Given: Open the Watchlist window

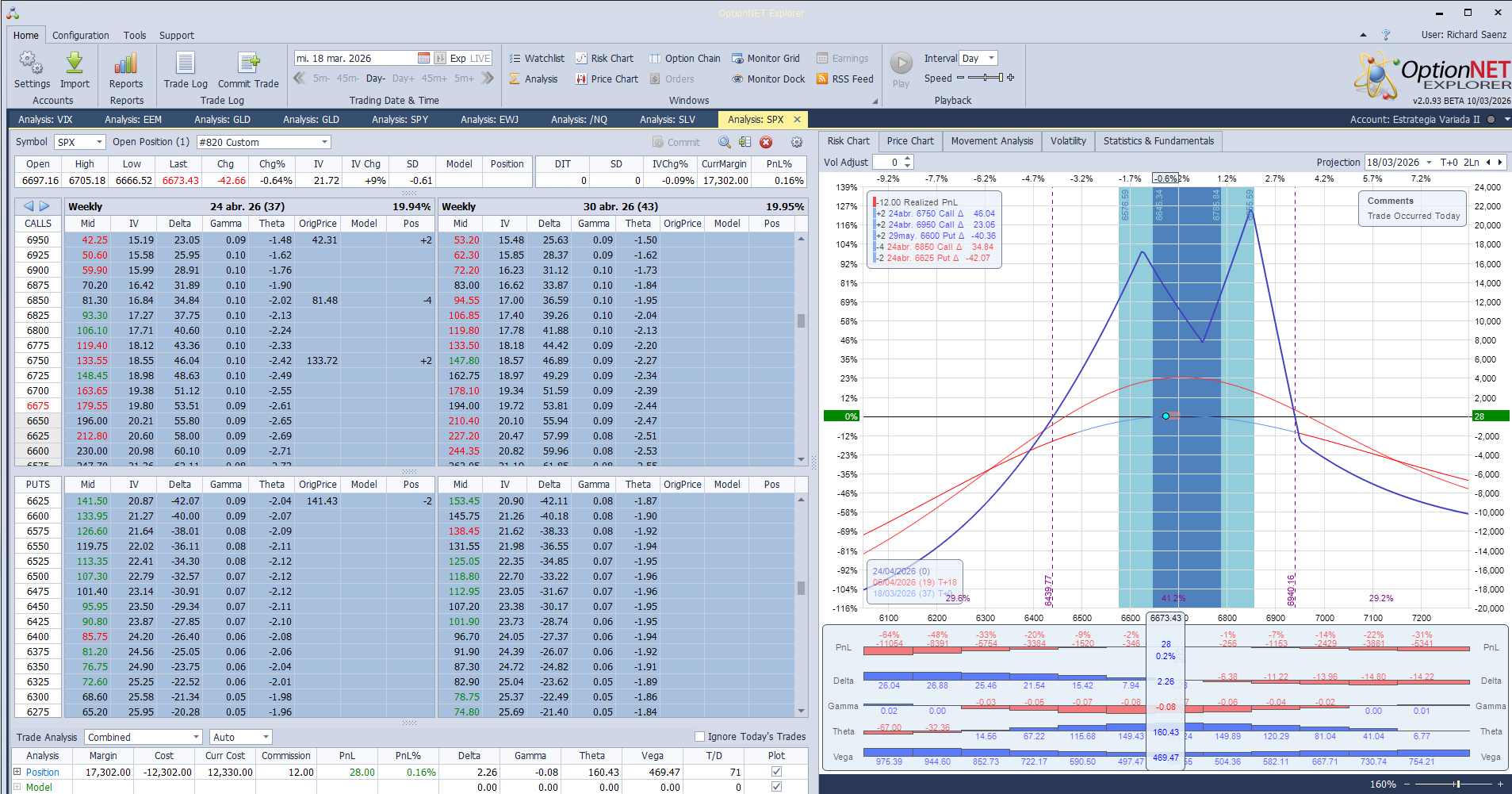Looking at the screenshot, I should pos(537,58).
